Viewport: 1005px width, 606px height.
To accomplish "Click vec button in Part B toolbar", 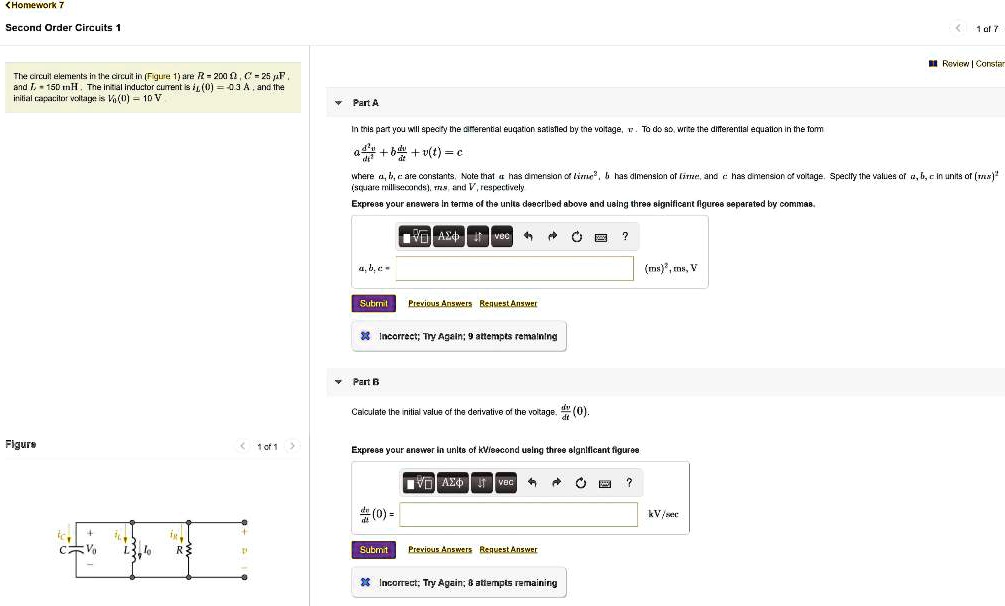I will point(507,482).
